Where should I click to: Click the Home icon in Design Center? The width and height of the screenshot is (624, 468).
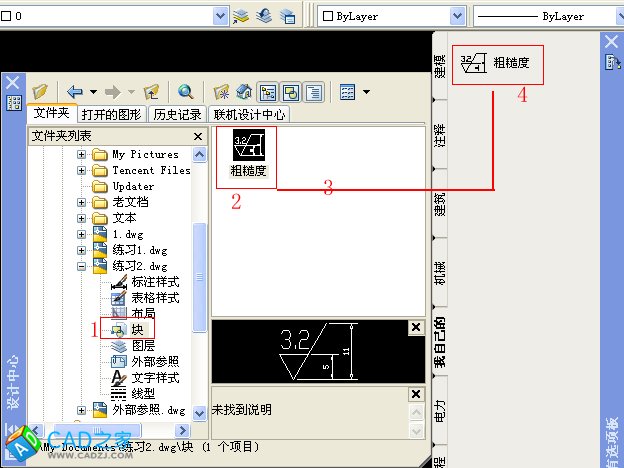(x=244, y=92)
